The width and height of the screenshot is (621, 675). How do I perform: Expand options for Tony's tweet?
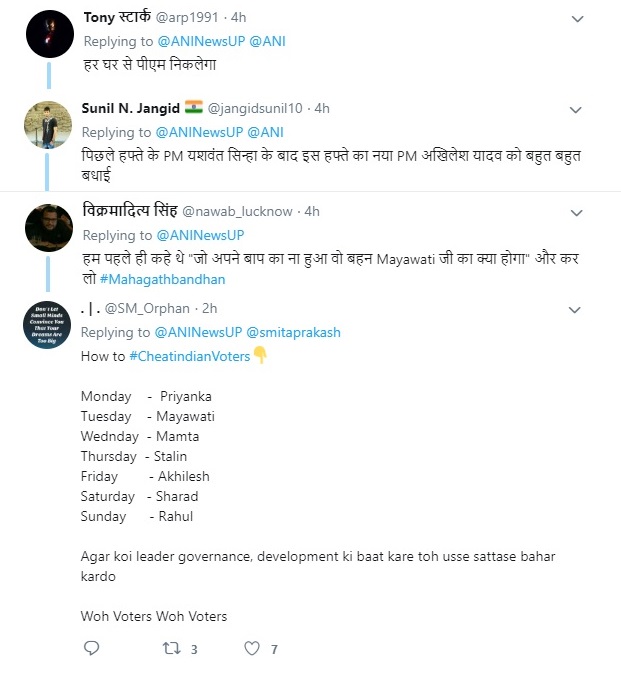577,19
